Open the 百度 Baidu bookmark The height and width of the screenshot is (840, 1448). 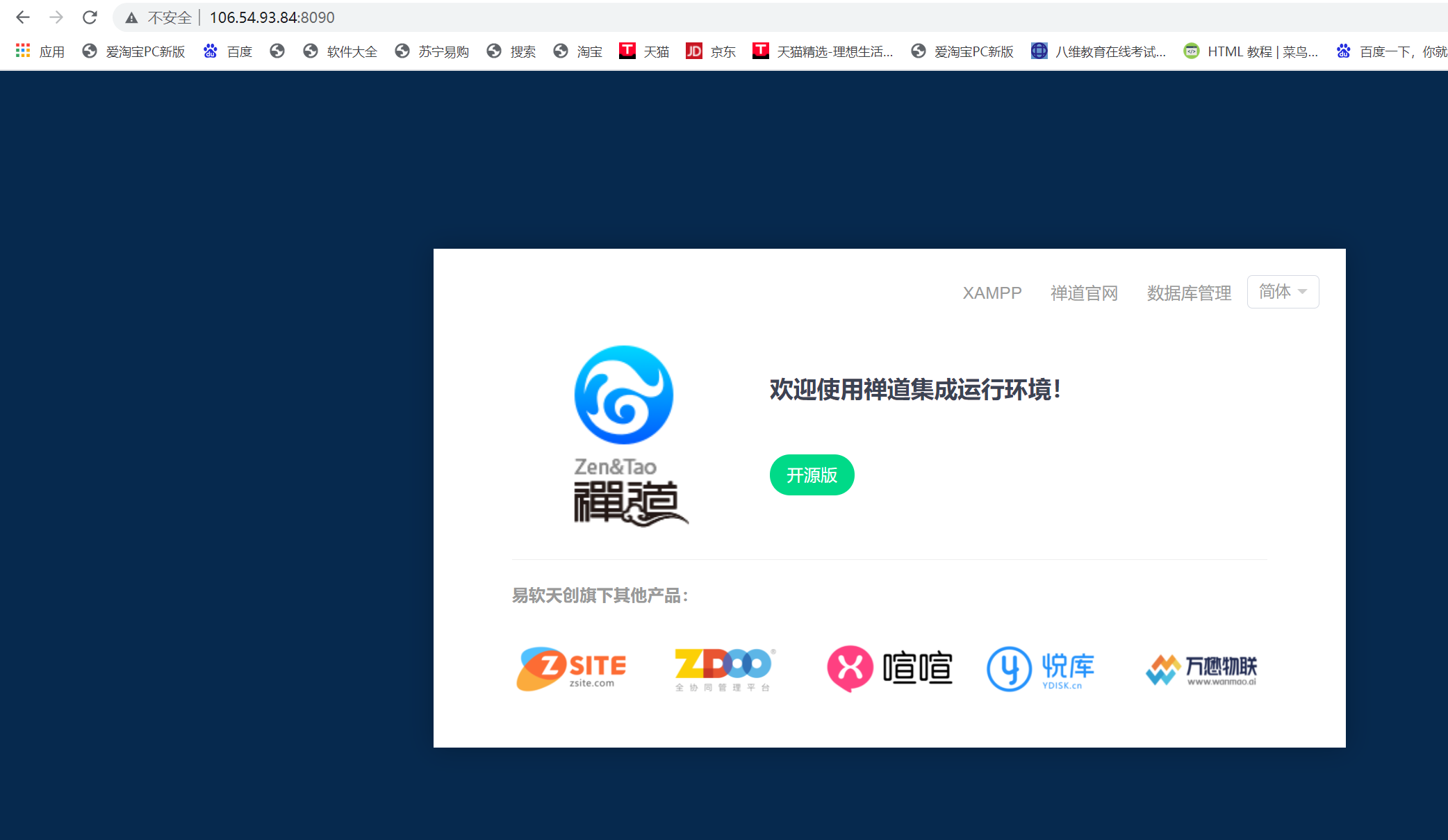(x=228, y=51)
